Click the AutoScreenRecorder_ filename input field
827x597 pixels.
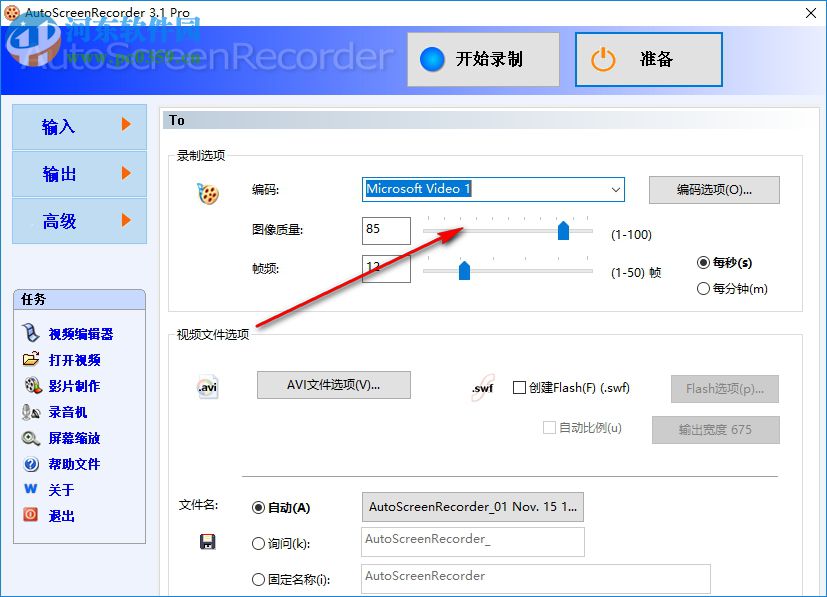point(472,541)
